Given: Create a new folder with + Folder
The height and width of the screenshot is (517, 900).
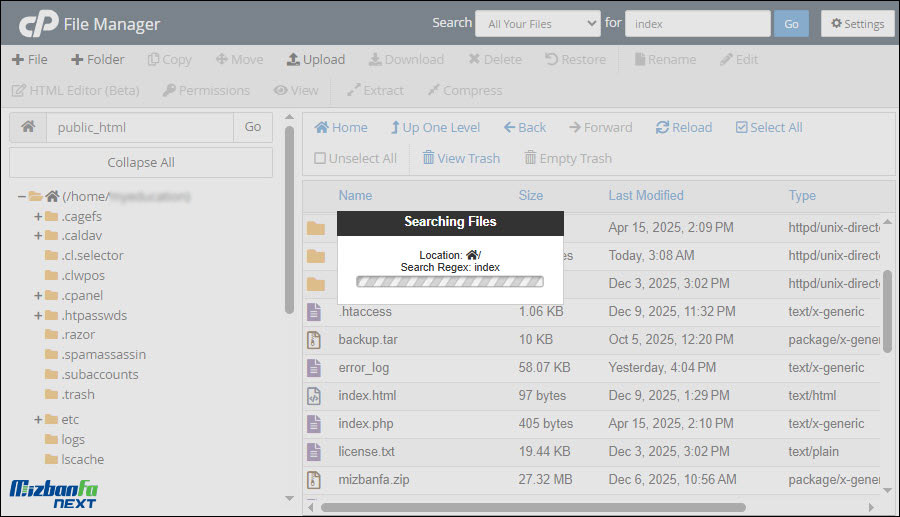Looking at the screenshot, I should click(x=97, y=59).
